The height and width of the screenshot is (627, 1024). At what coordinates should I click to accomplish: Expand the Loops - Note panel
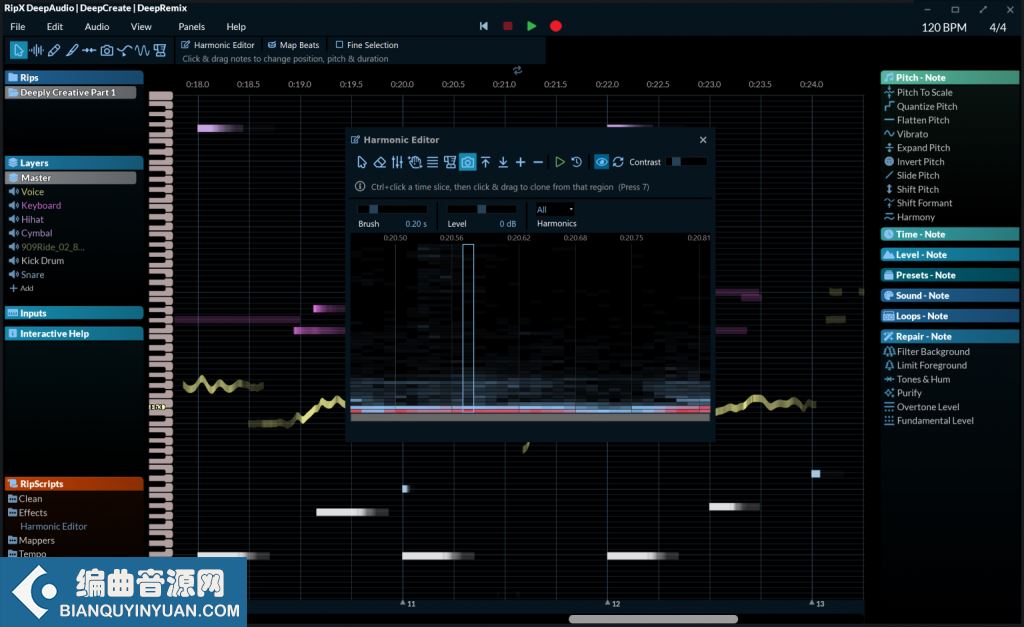pyautogui.click(x=950, y=316)
